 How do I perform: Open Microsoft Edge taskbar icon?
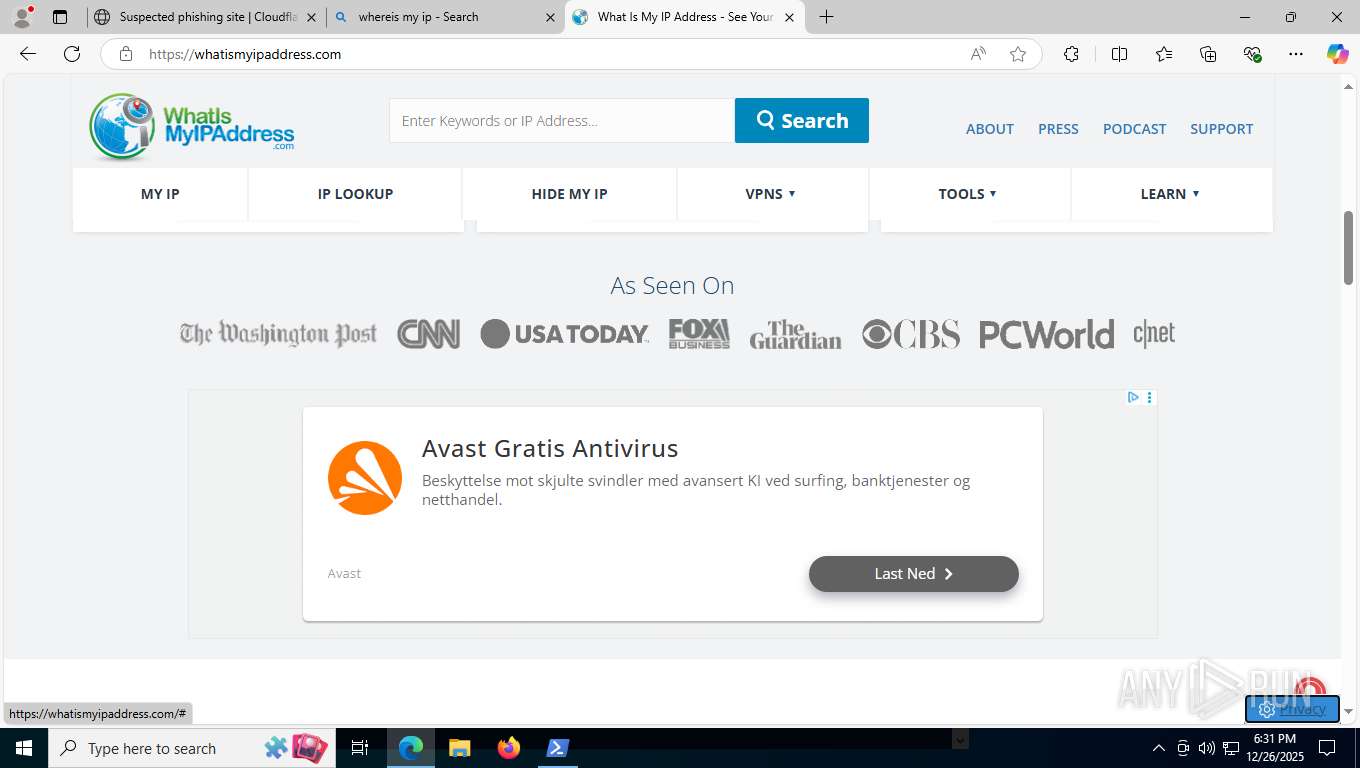411,748
